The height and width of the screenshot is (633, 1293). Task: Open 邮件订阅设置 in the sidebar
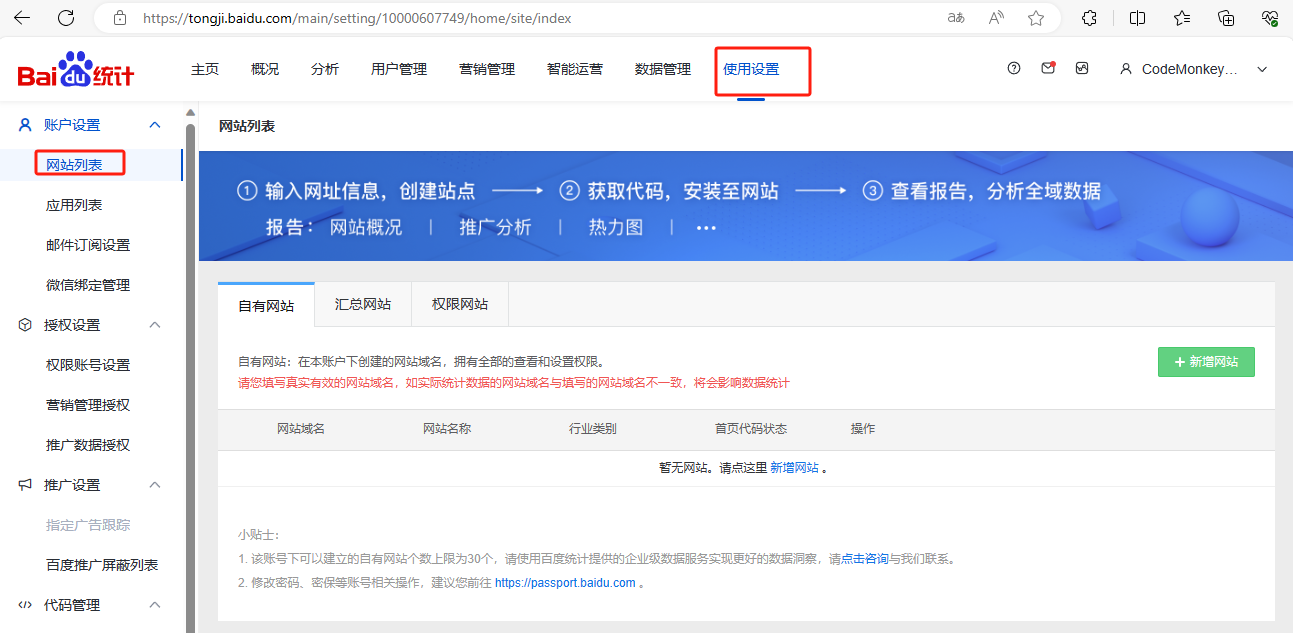tap(88, 245)
